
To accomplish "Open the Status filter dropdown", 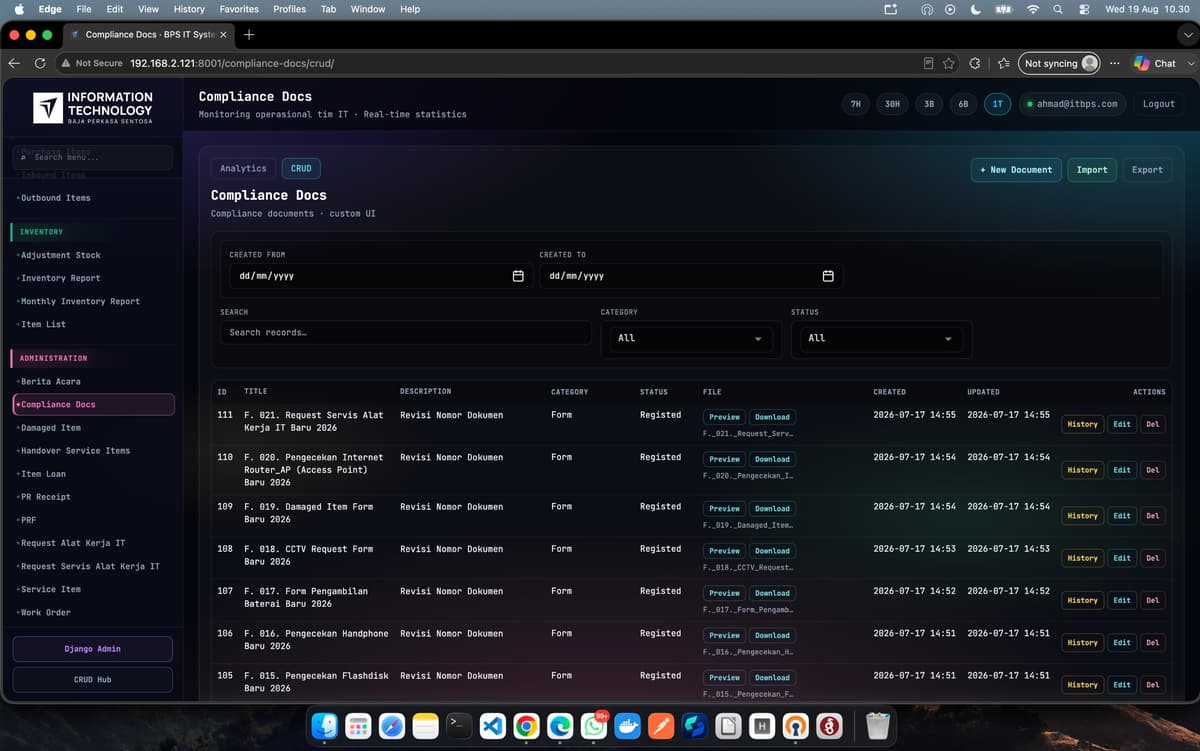I will click(x=880, y=338).
